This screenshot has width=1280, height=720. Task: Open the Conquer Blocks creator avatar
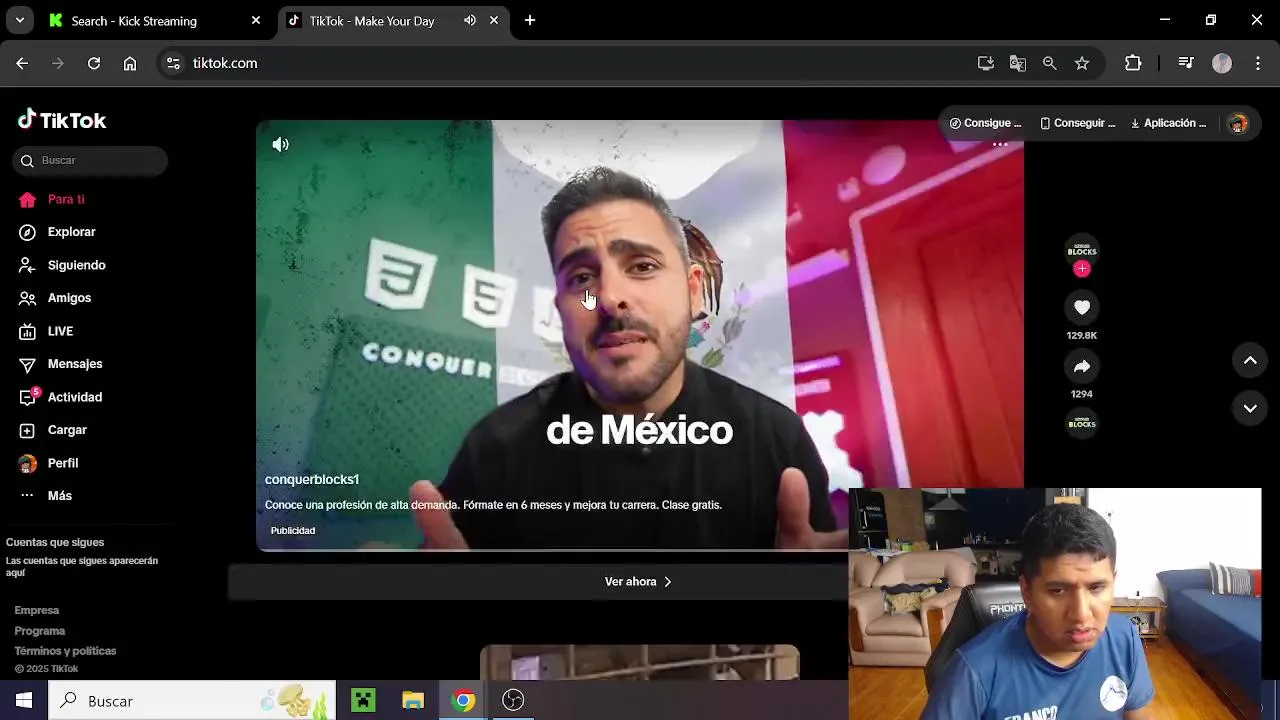coord(1082,250)
